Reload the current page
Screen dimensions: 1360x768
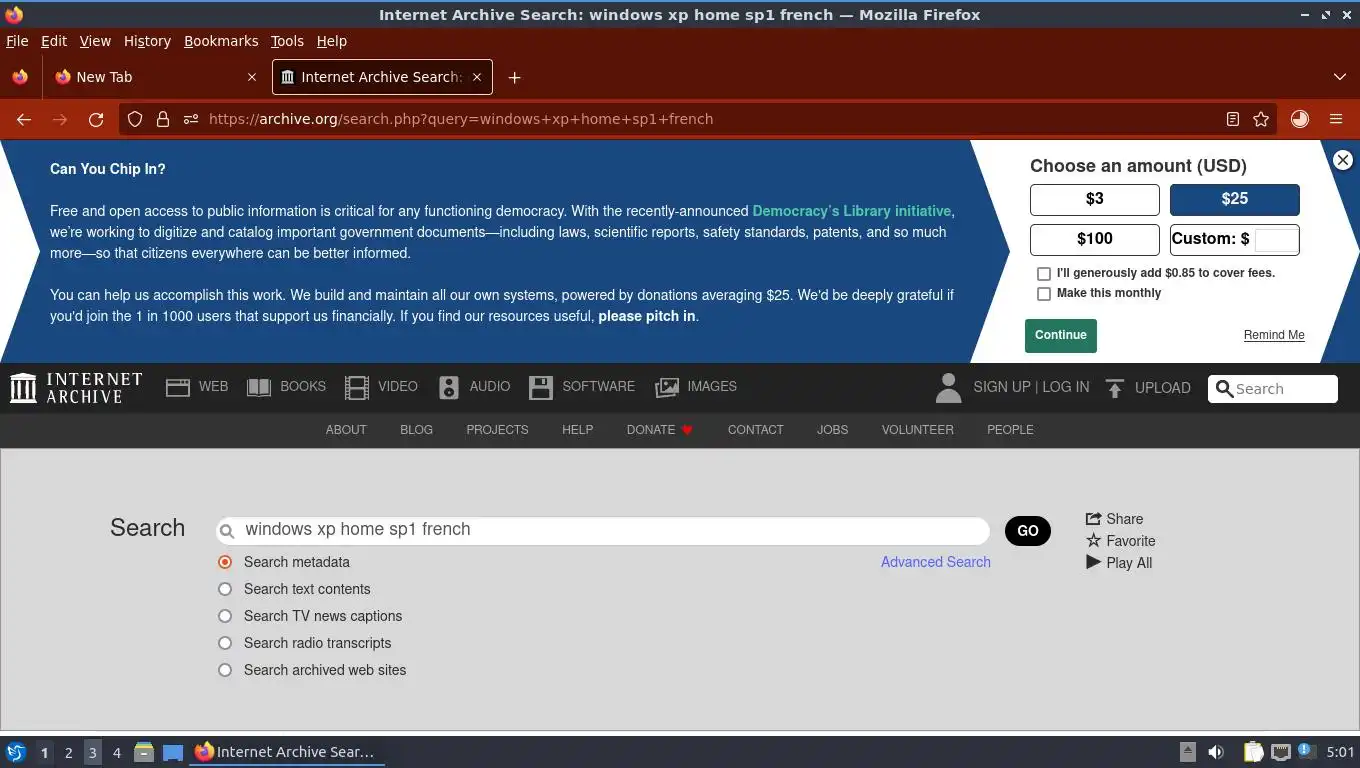pyautogui.click(x=96, y=119)
